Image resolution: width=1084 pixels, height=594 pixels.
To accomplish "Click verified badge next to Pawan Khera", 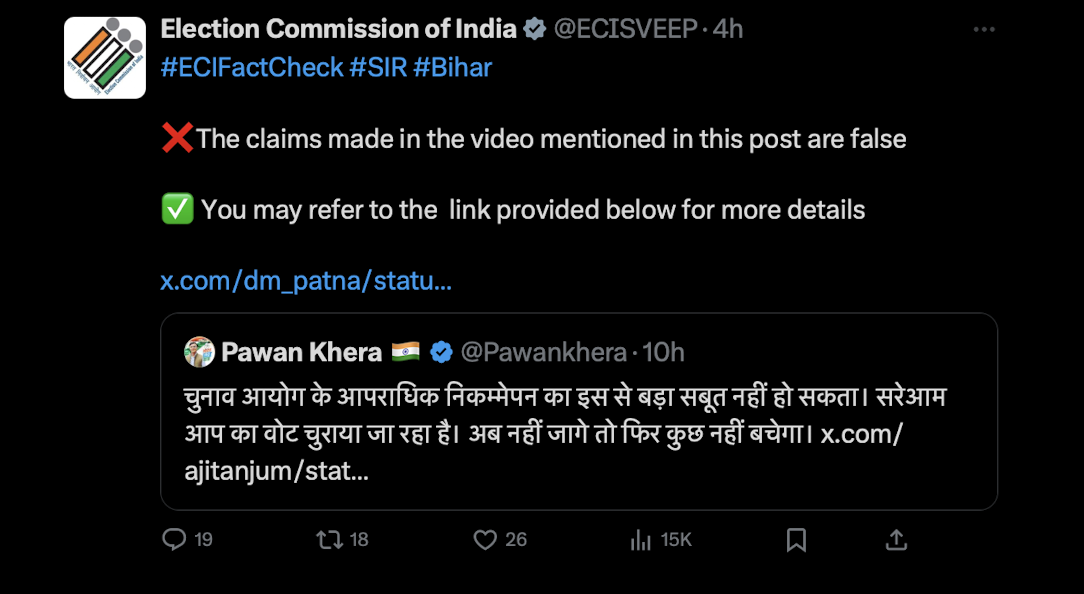I will coord(440,352).
